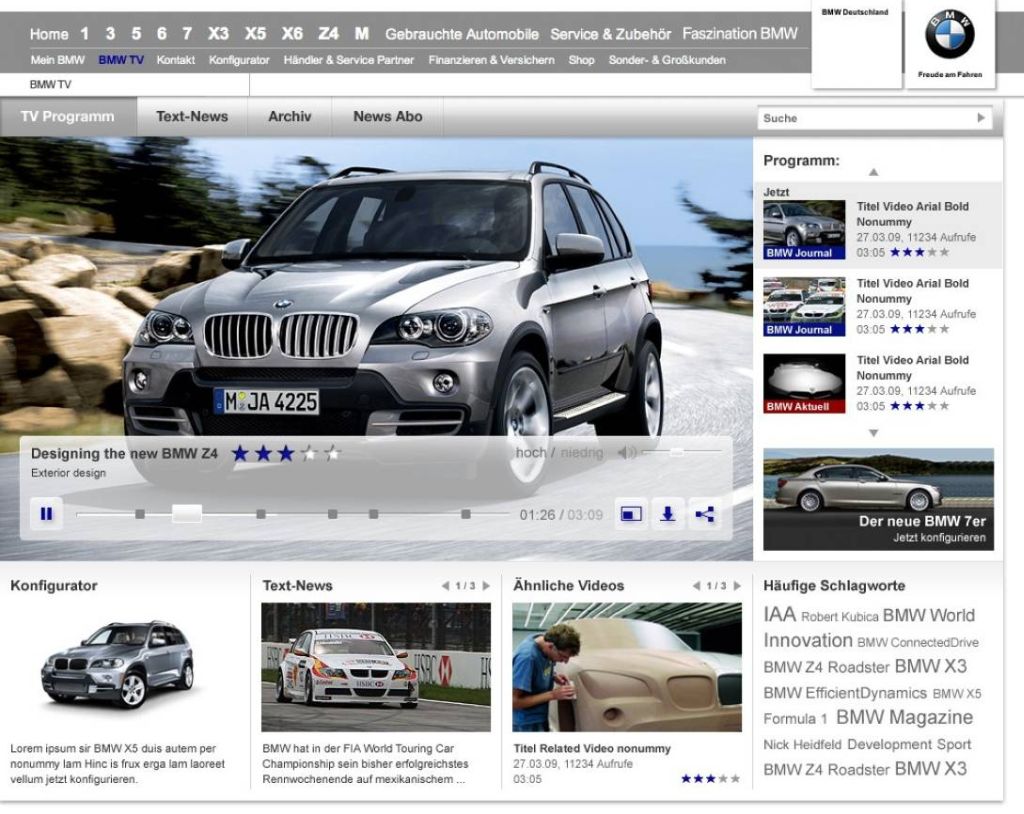Open the Archiv tab
The width and height of the screenshot is (1024, 814).
click(x=289, y=117)
